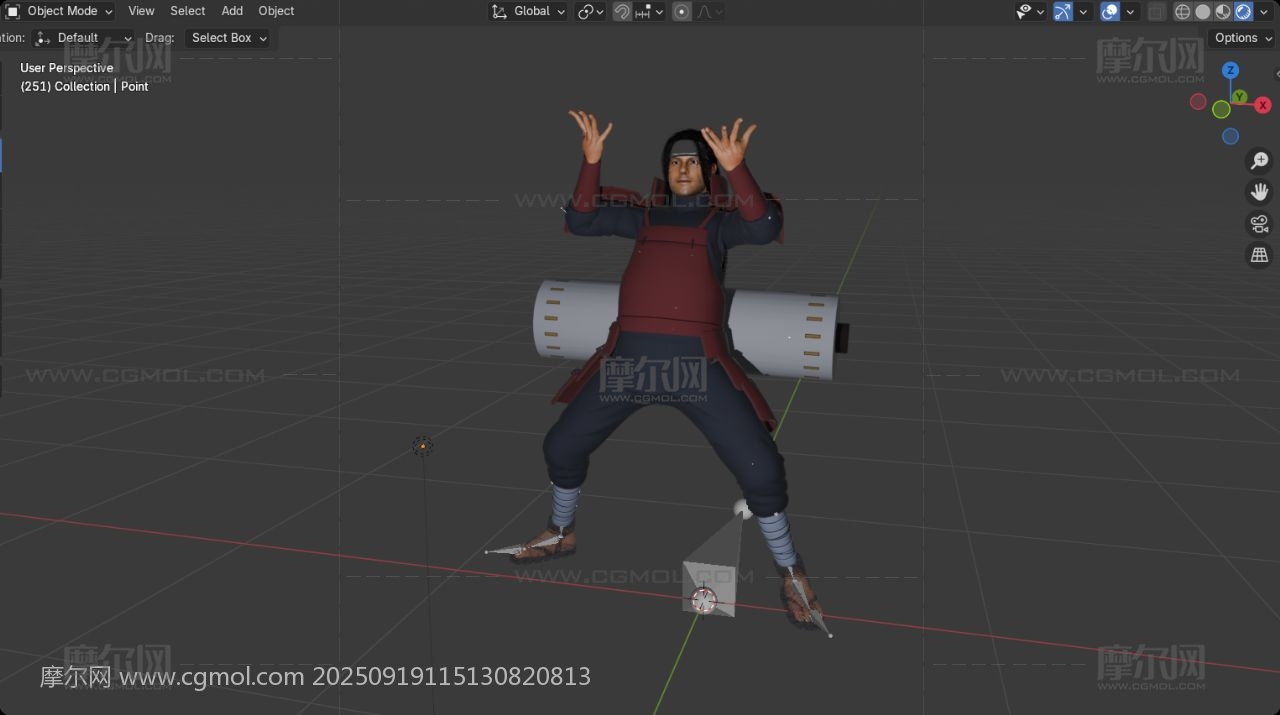Viewport: 1280px width, 715px height.
Task: Switch to solid shading
Action: click(1203, 11)
